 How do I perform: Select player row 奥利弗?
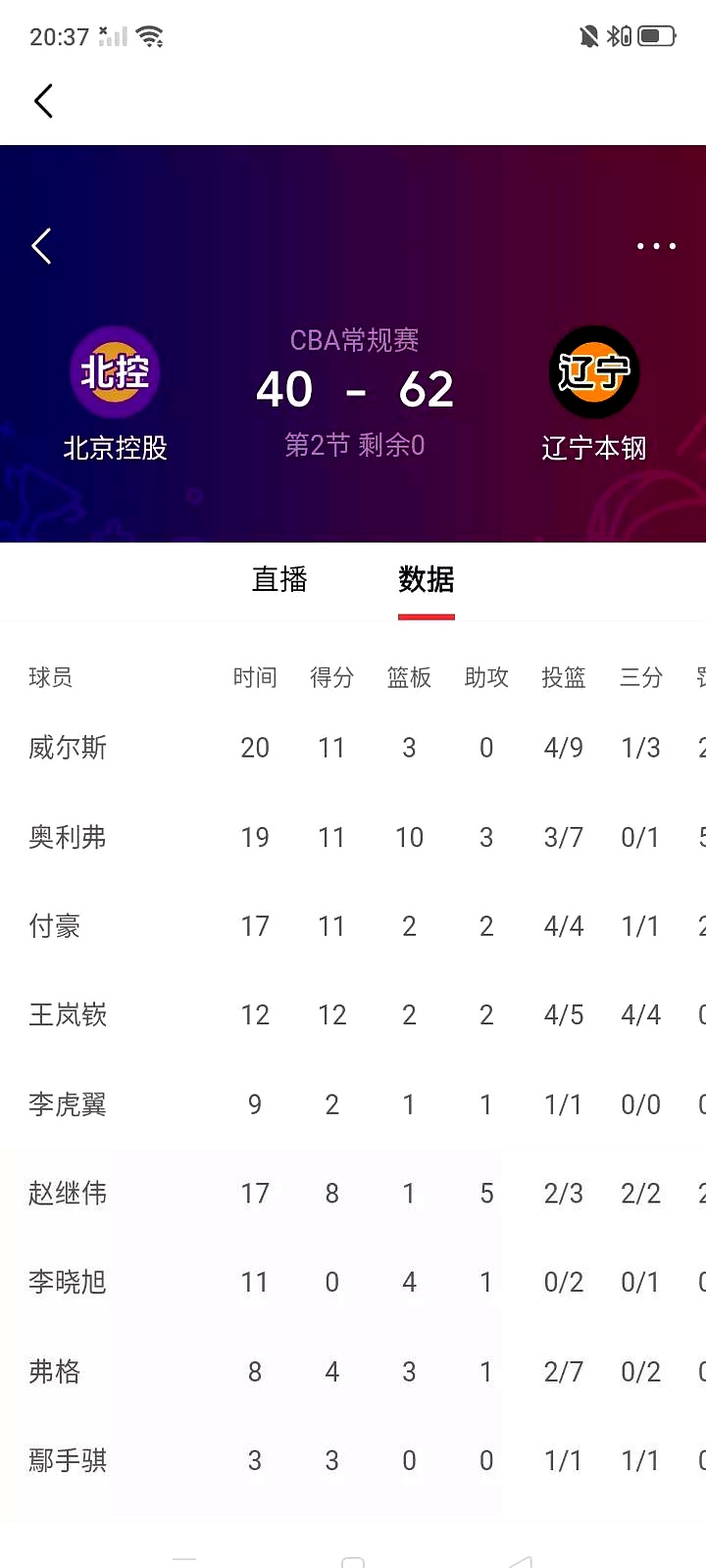tap(68, 837)
